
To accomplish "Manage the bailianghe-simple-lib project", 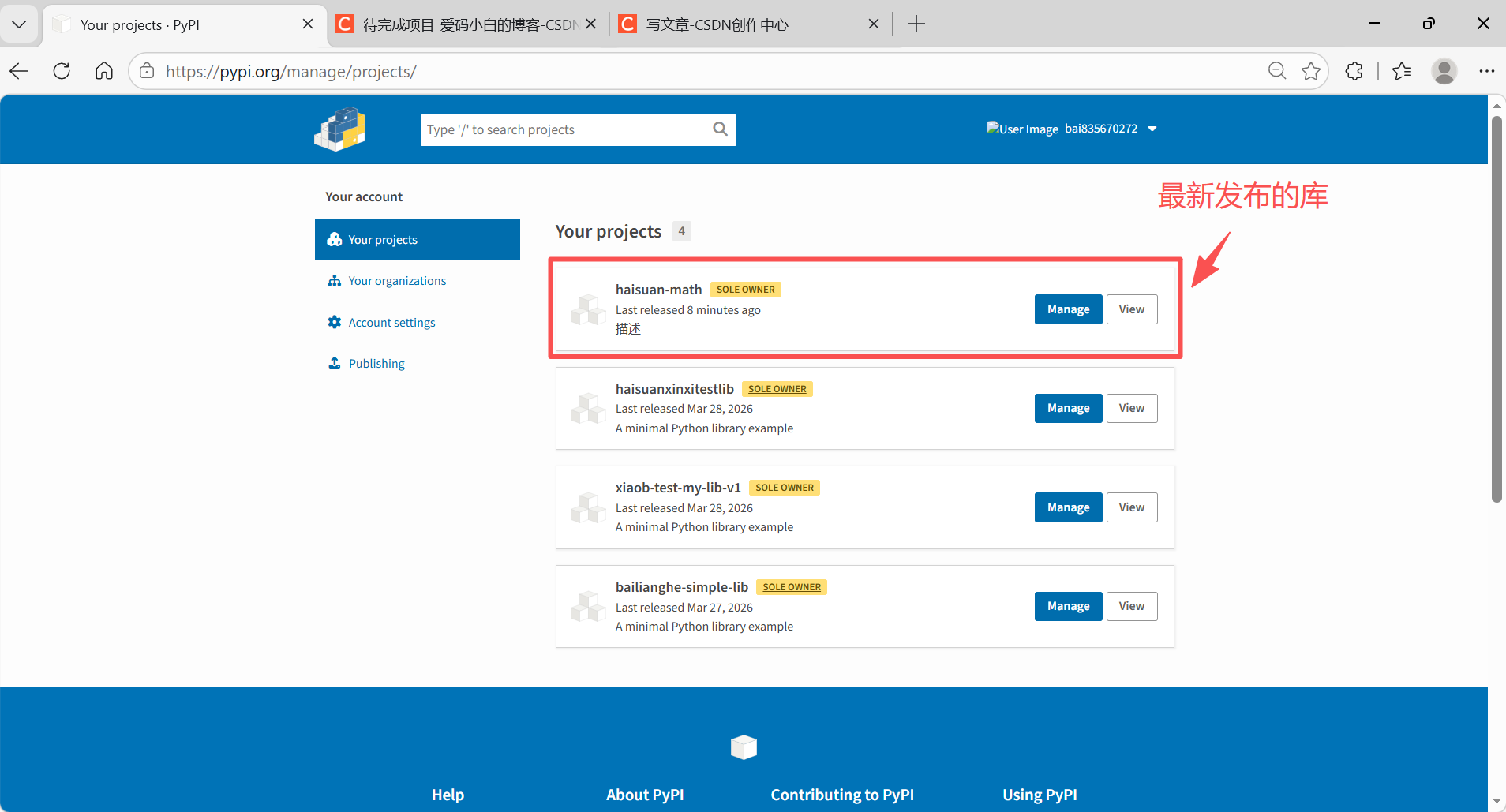I will tap(1068, 606).
